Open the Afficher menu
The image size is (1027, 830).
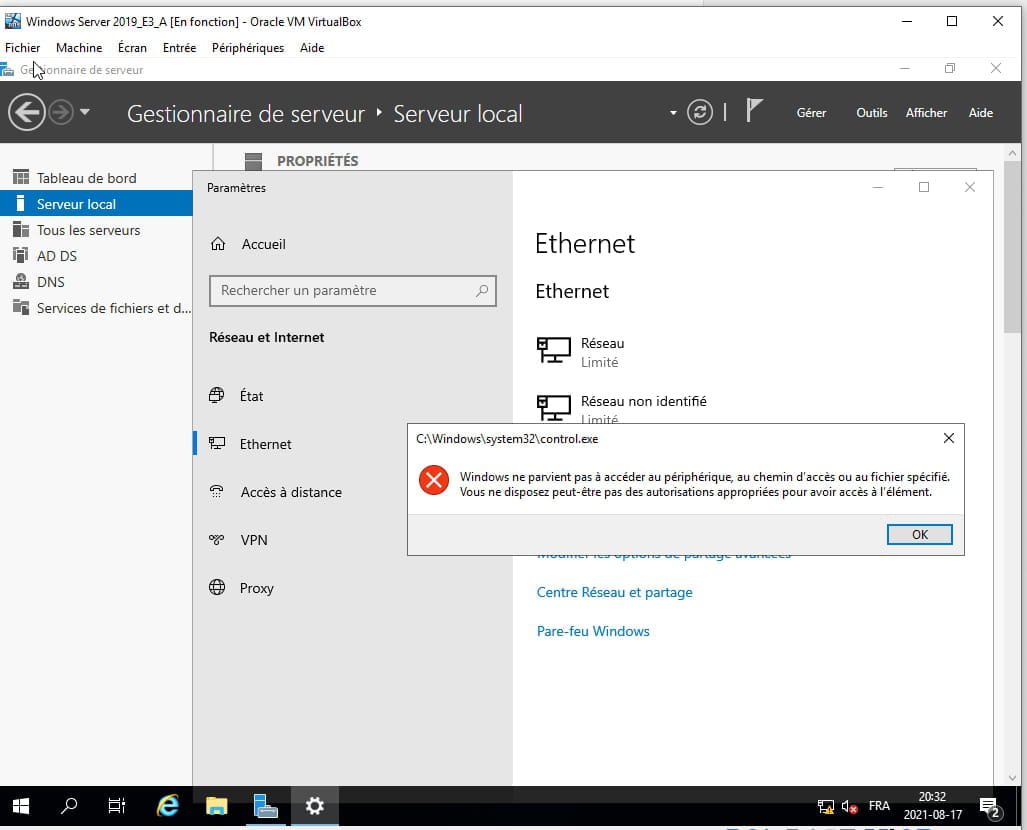coord(926,113)
